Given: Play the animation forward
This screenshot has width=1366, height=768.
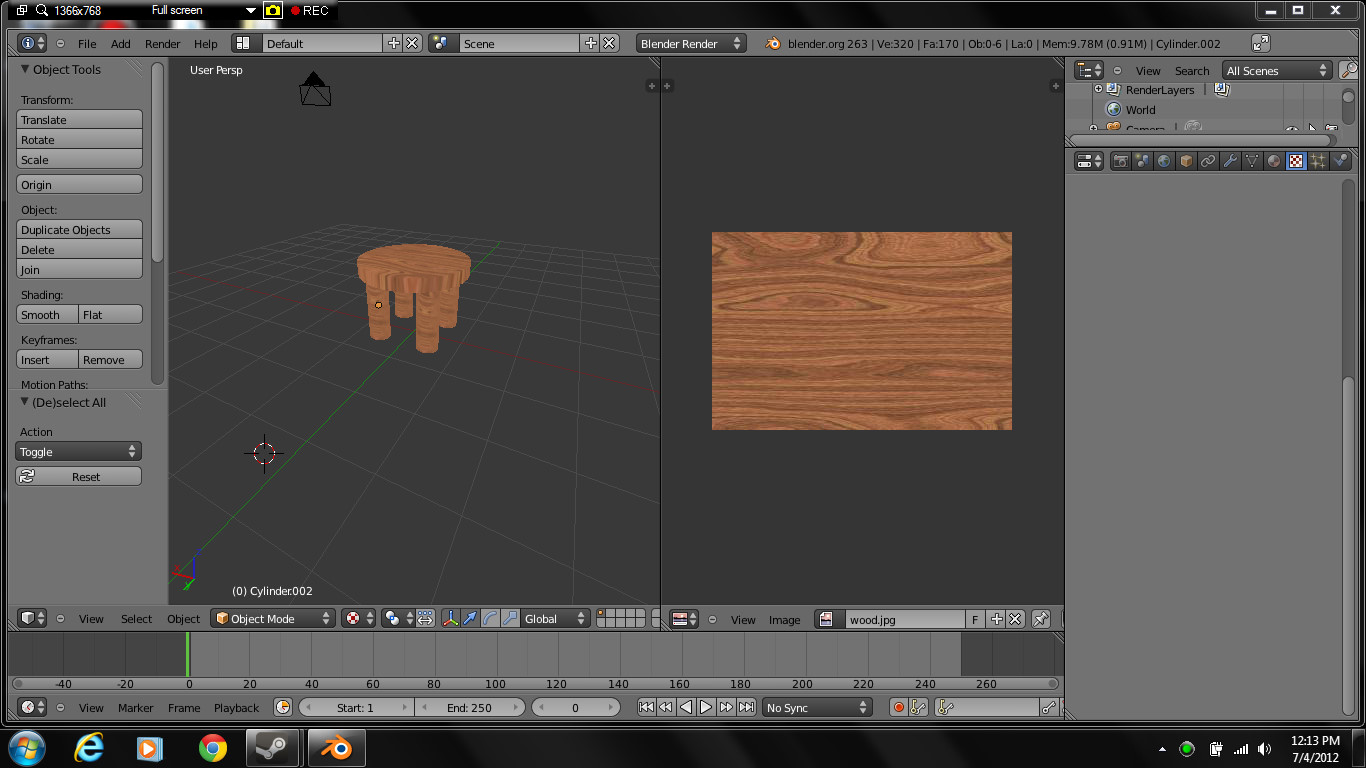Looking at the screenshot, I should click(x=706, y=707).
